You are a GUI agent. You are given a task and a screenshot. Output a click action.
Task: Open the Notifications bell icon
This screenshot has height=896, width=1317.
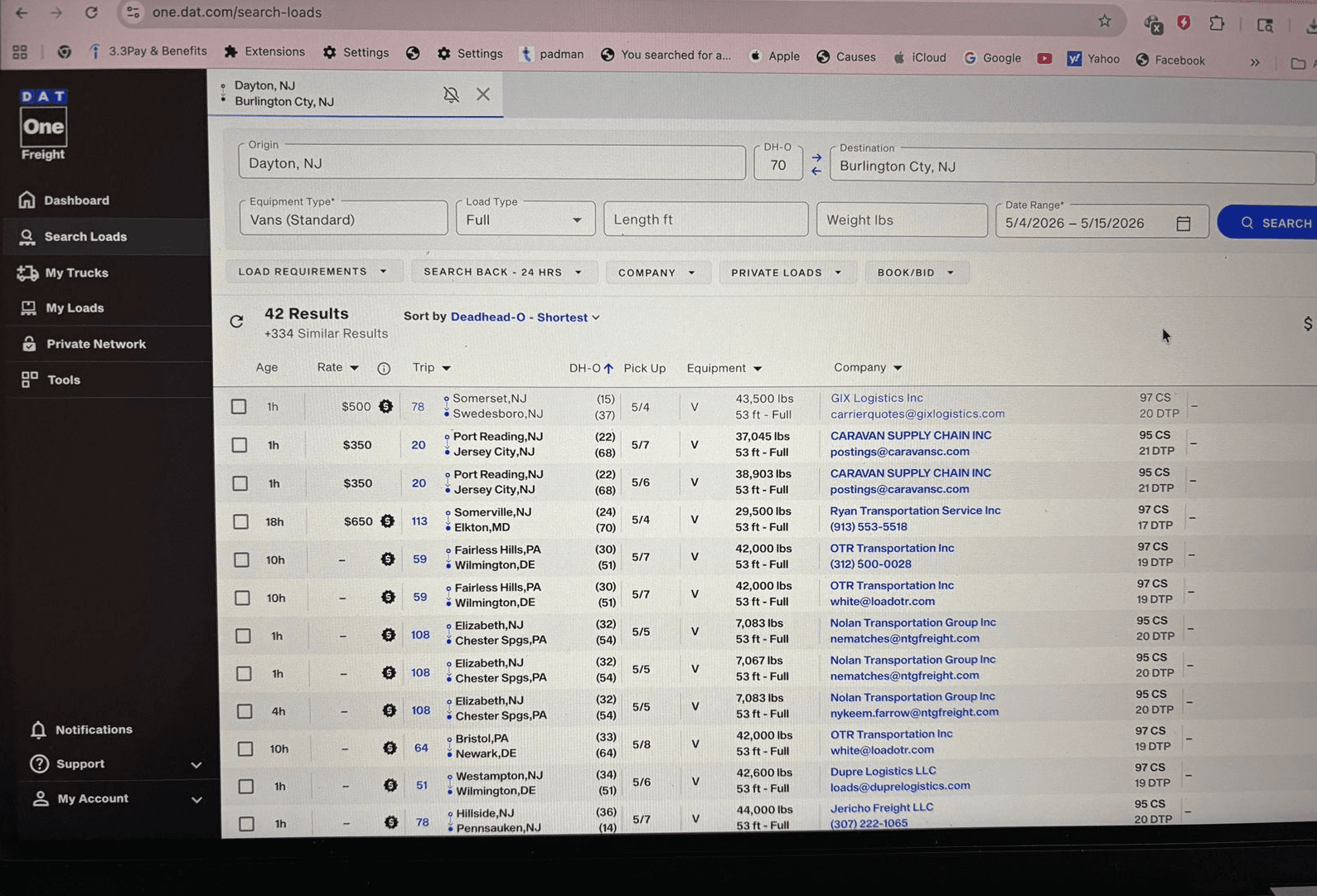click(38, 729)
